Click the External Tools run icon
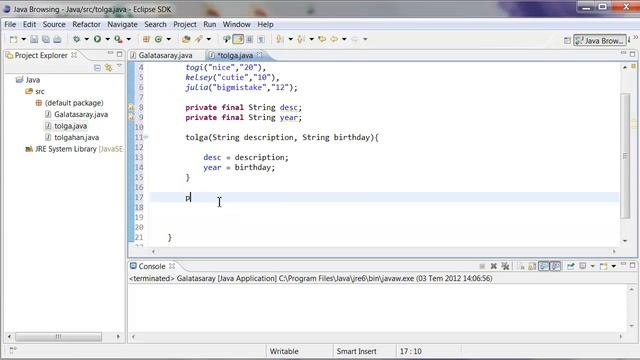 point(118,39)
